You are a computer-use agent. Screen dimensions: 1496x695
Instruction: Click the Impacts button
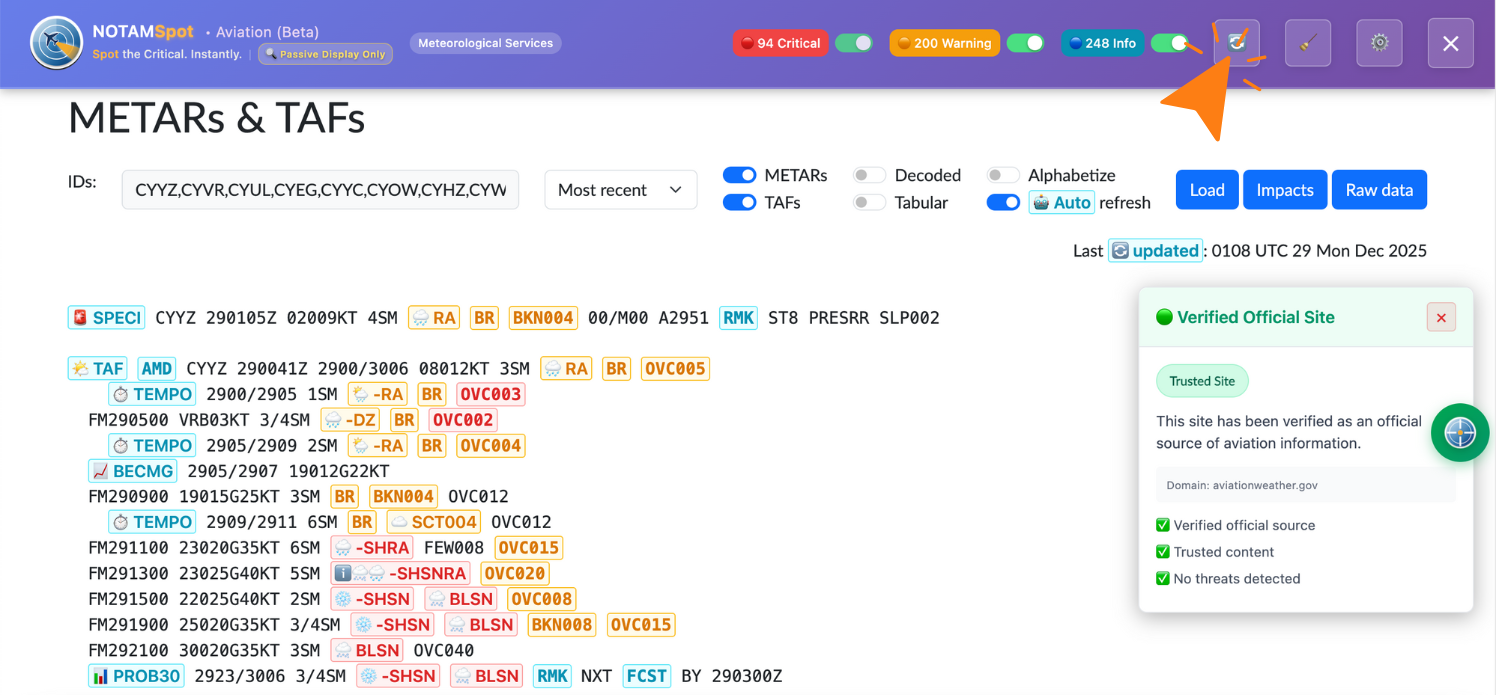[x=1285, y=189]
